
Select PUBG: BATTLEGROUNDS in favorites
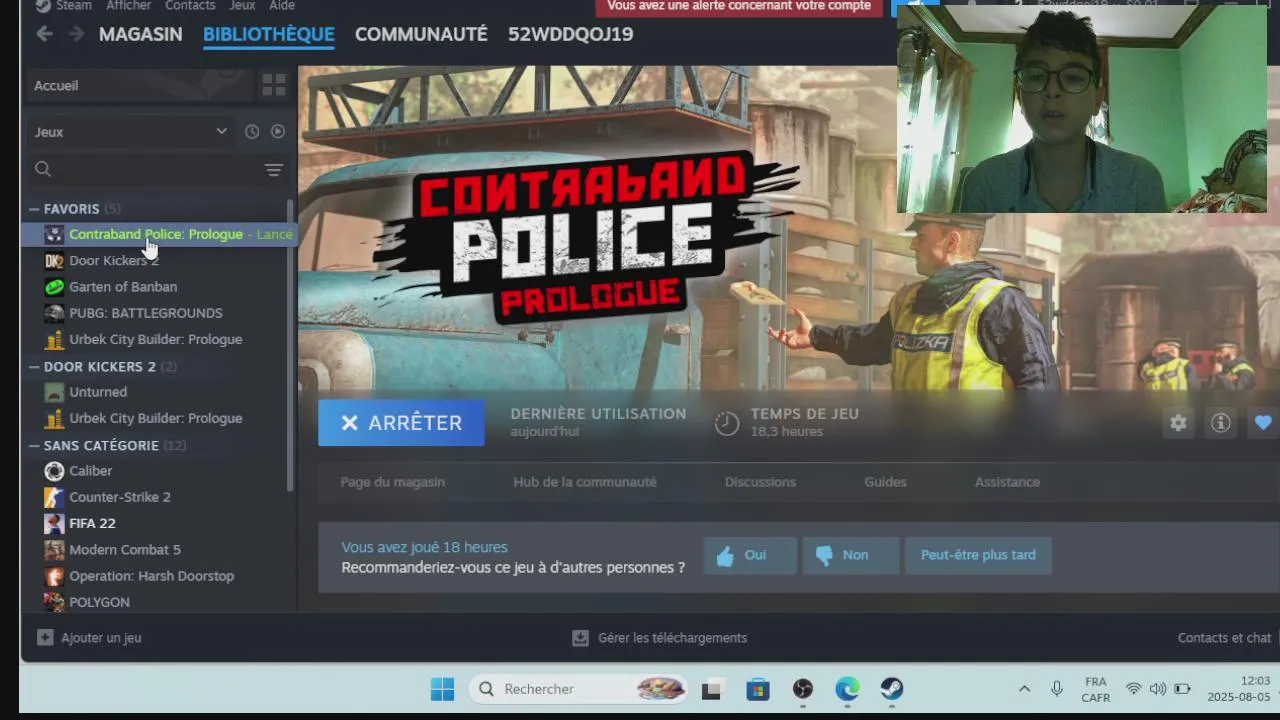(x=146, y=313)
